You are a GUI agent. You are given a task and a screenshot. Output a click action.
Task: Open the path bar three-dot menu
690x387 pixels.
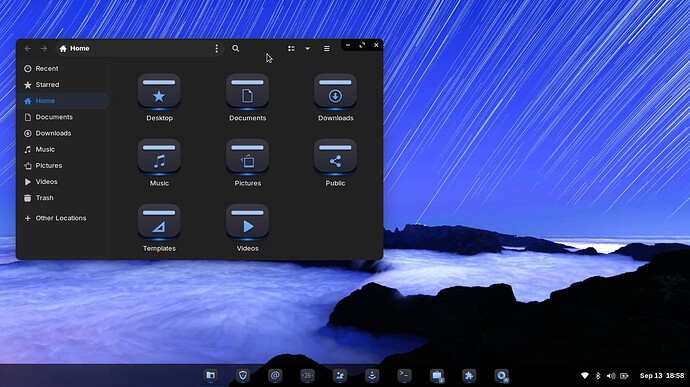217,48
